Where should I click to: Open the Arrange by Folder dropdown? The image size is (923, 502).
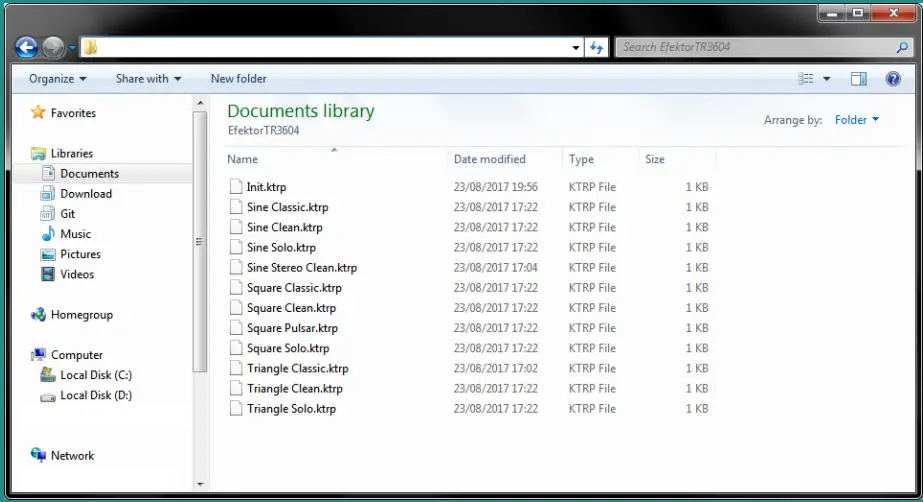(x=857, y=120)
